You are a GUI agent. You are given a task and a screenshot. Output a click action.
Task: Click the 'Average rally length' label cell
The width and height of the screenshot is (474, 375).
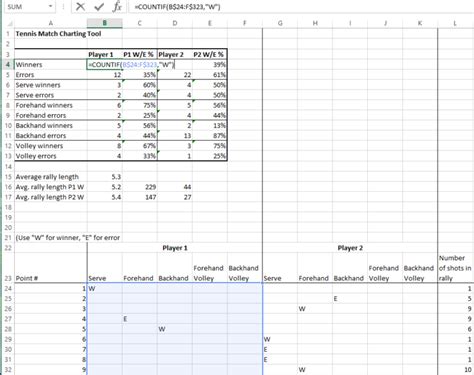(51, 177)
